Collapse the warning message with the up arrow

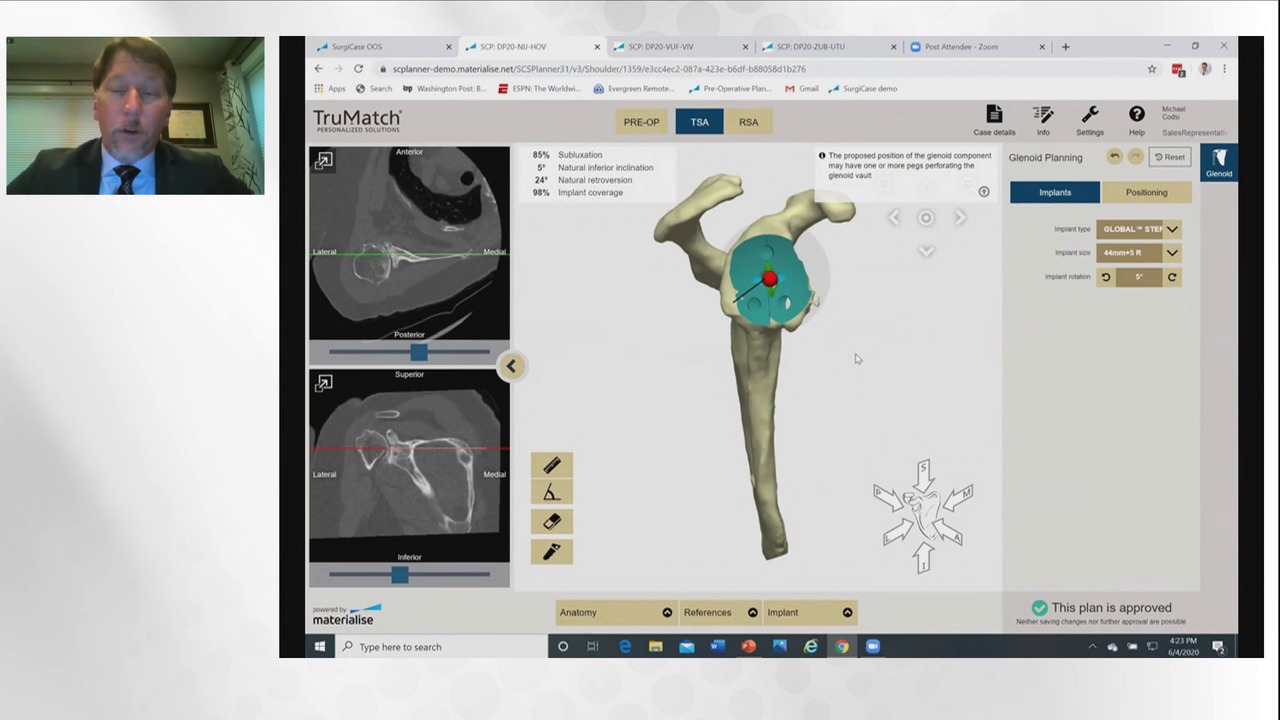pyautogui.click(x=984, y=192)
